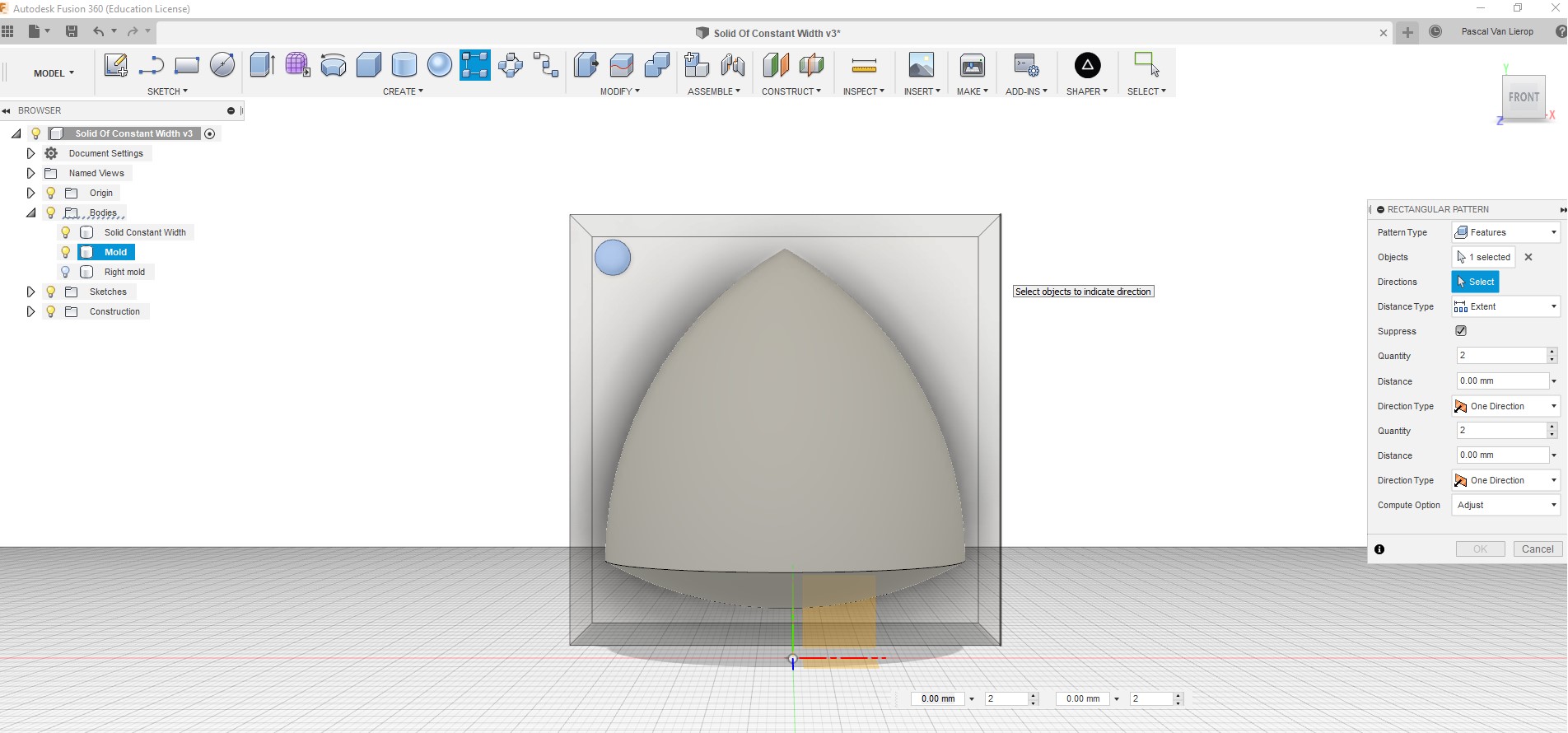Viewport: 1568px width, 733px height.
Task: Choose the Sphere creation tool
Action: [440, 65]
